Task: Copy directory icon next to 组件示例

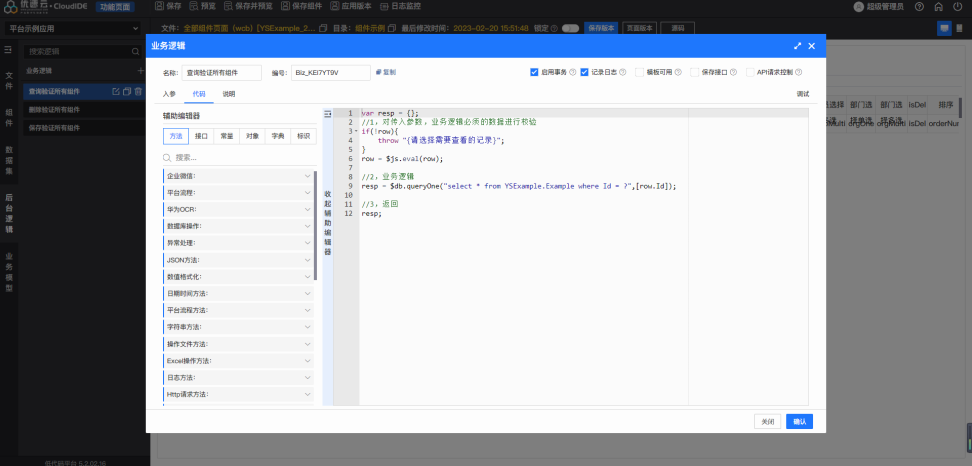Action: tap(391, 29)
